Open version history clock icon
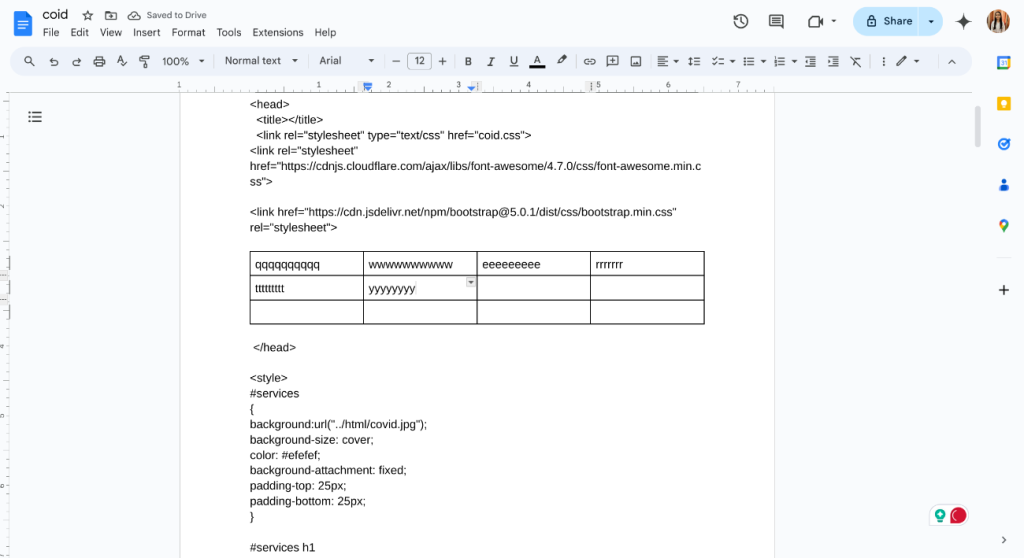 [x=741, y=21]
